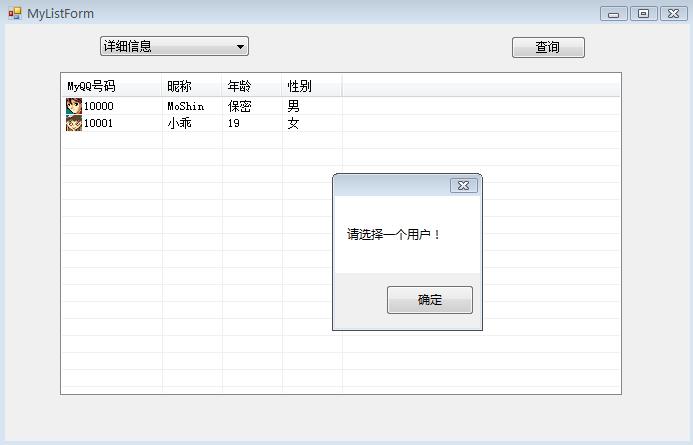Click the 昵称 column header
Viewport: 693px width, 445px height.
point(192,86)
